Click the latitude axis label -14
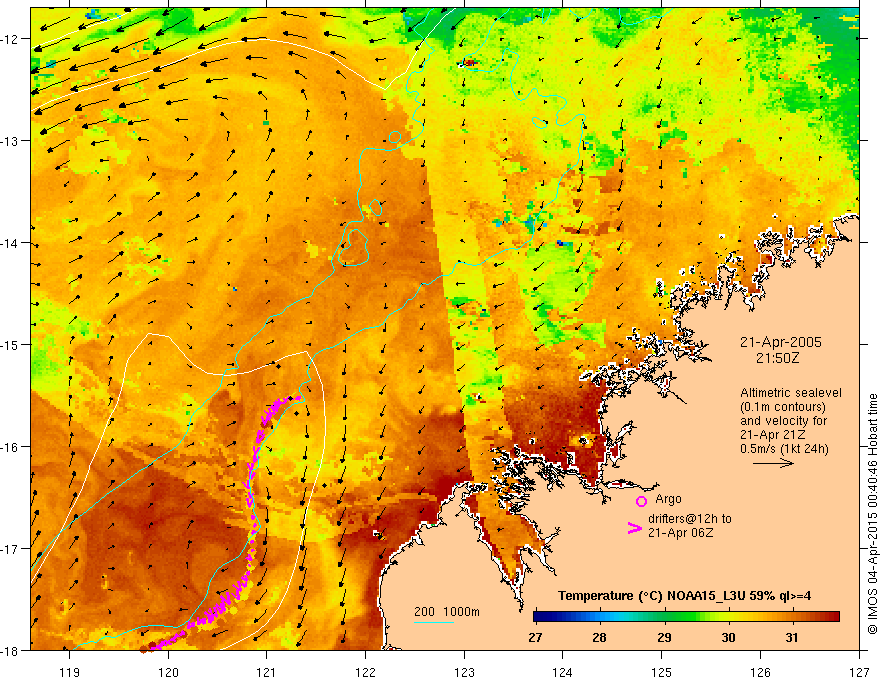 coord(9,243)
